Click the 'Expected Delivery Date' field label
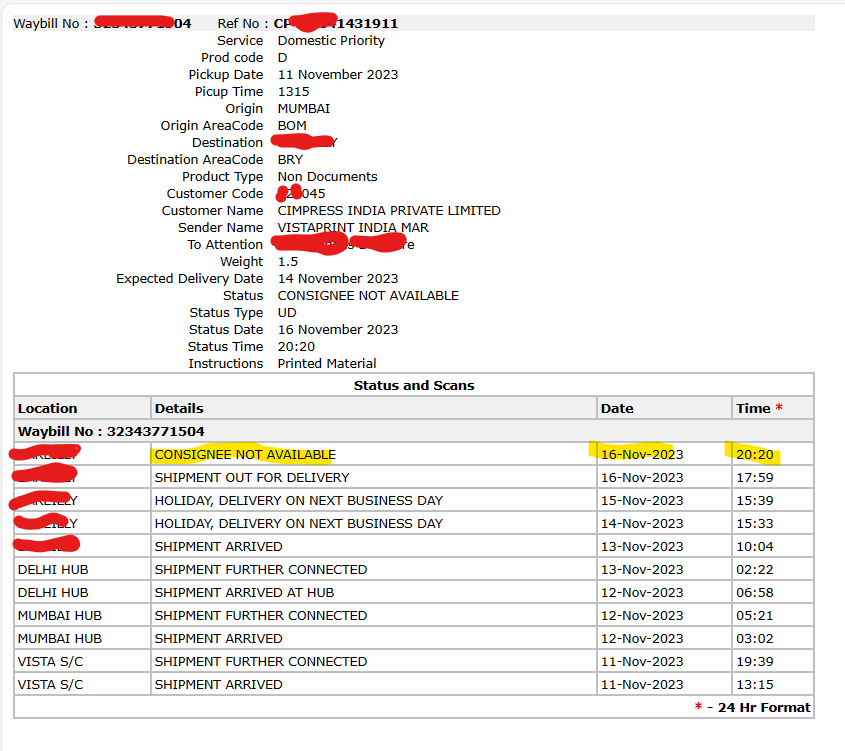Image resolution: width=845 pixels, height=751 pixels. point(190,279)
